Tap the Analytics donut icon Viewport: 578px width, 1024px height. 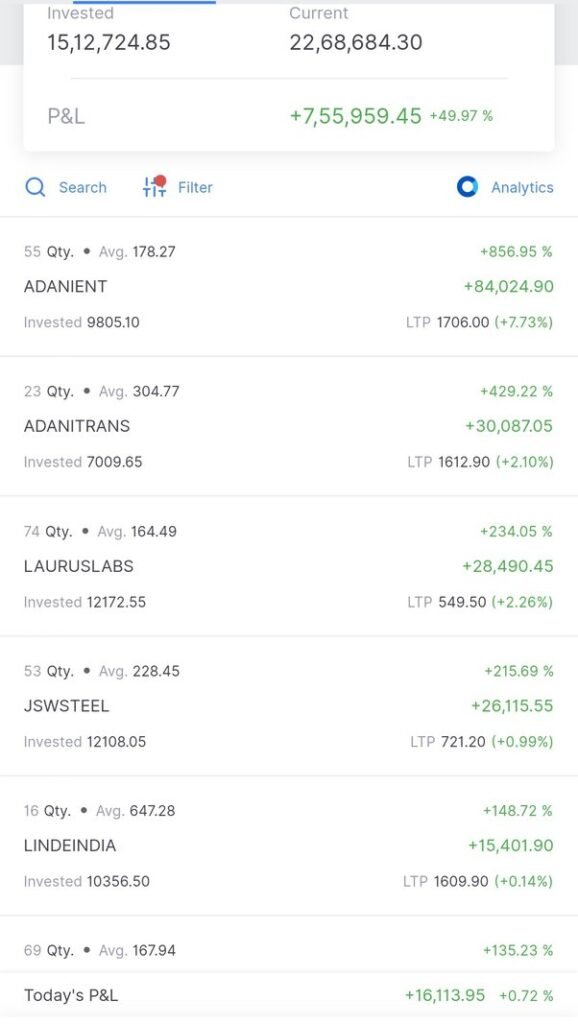(x=467, y=187)
